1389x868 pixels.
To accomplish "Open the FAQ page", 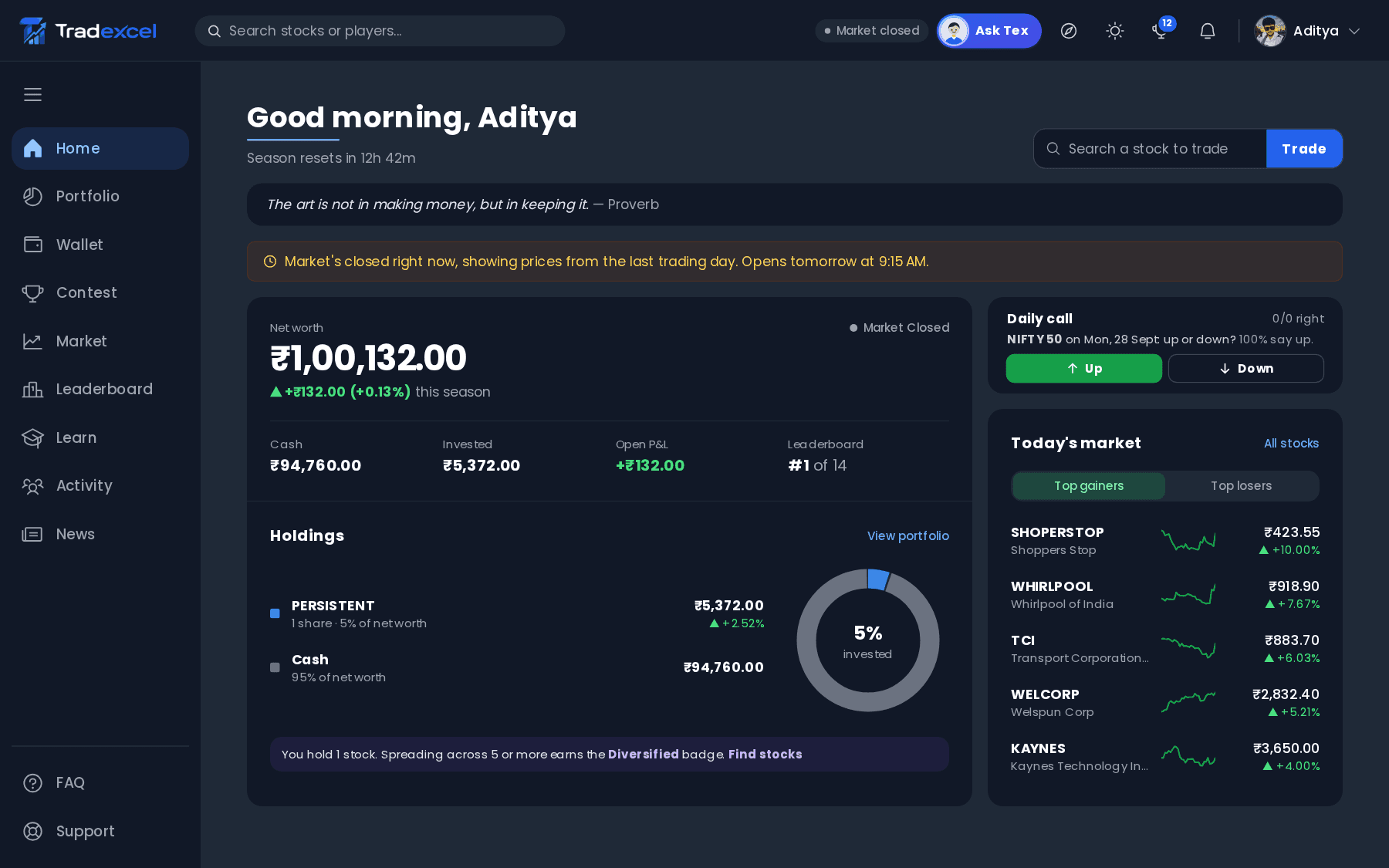I will [100, 782].
